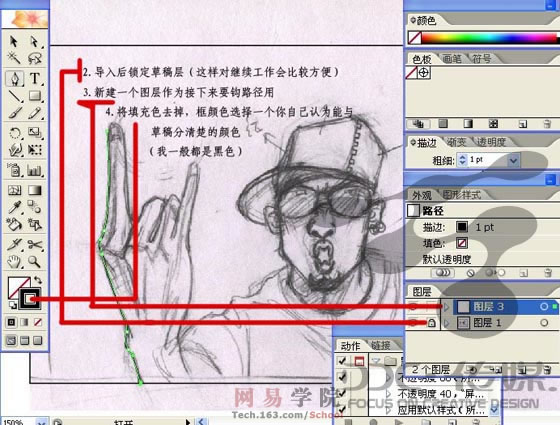Select the Gradient tool
Image resolution: width=560 pixels, height=425 pixels.
coord(35,190)
